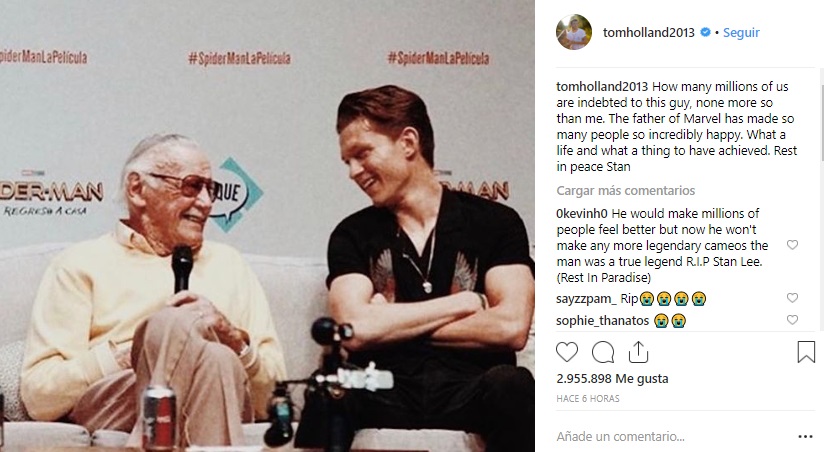Like sophie_thanatos's comment
Screen dimensions: 824x452
point(792,320)
